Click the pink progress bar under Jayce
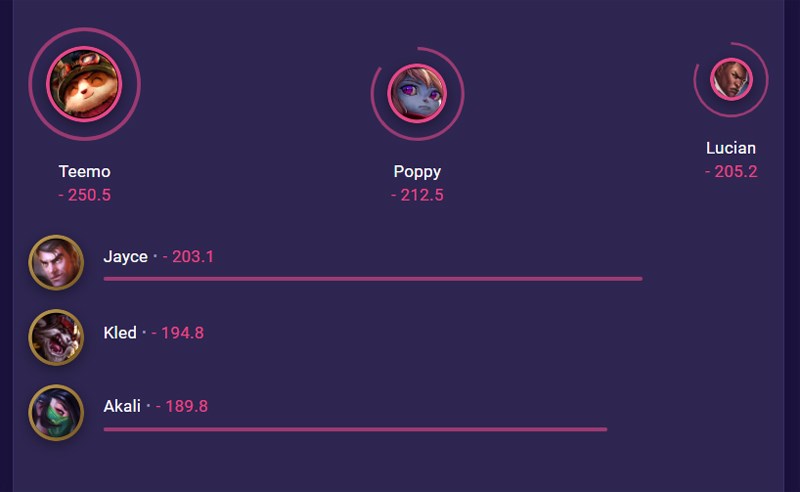The width and height of the screenshot is (800, 492). (x=373, y=279)
